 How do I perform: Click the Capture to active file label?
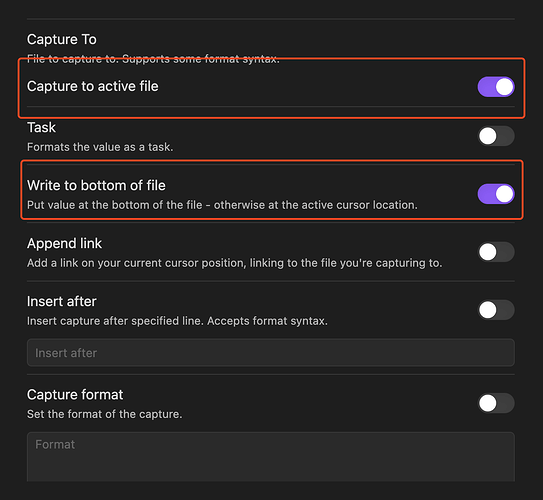(x=92, y=86)
